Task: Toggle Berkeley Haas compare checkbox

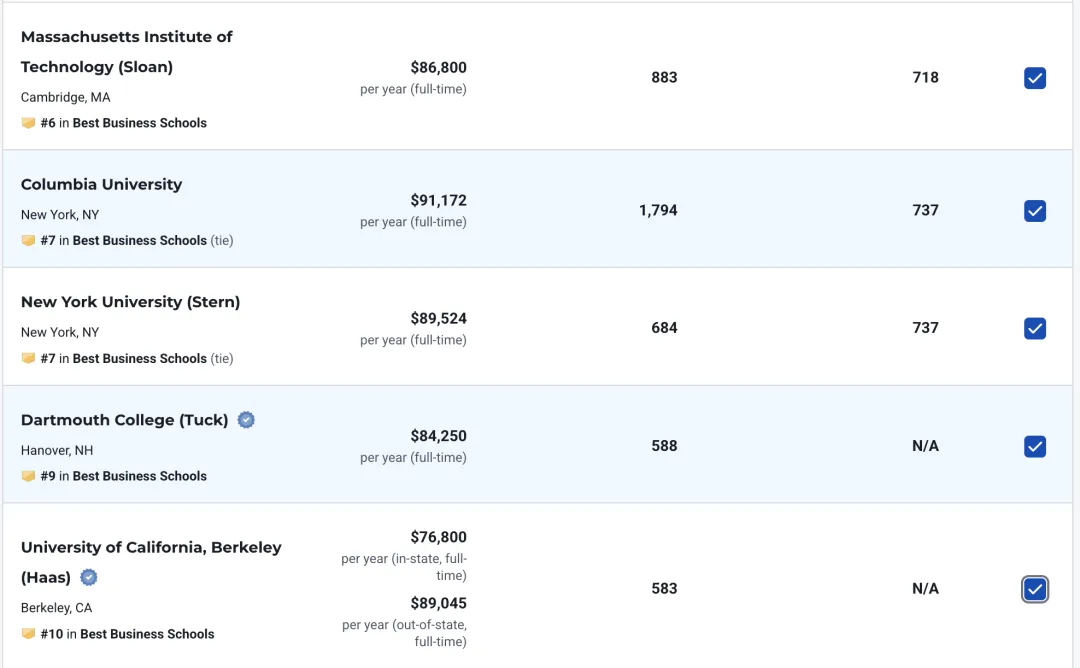Action: click(x=1035, y=590)
